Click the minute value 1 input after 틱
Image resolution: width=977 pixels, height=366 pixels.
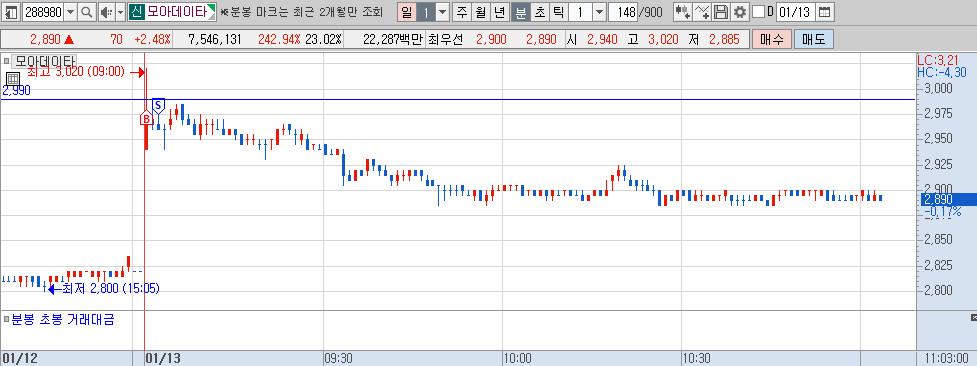[x=580, y=11]
